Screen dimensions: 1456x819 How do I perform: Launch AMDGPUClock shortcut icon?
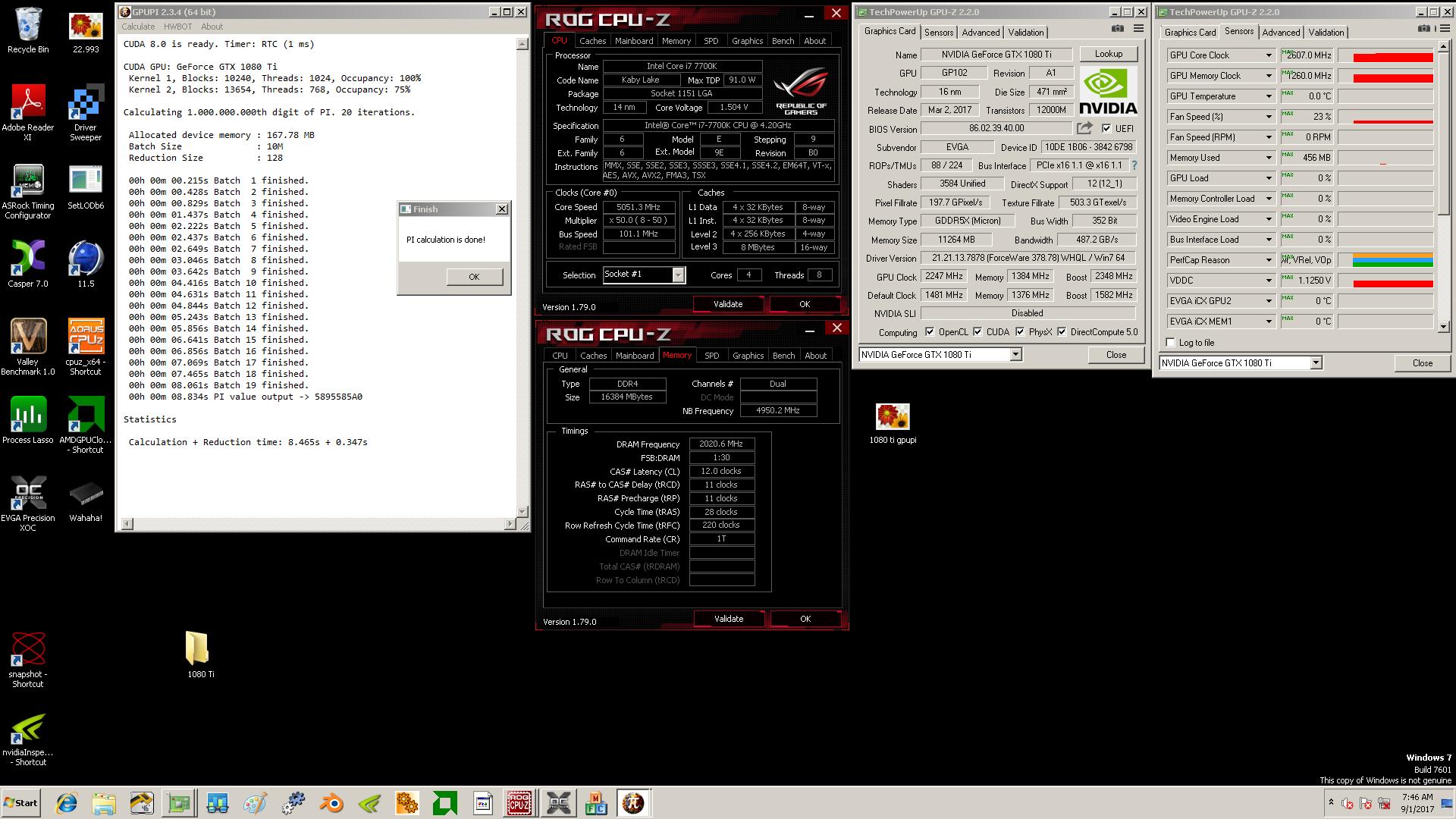tap(86, 425)
